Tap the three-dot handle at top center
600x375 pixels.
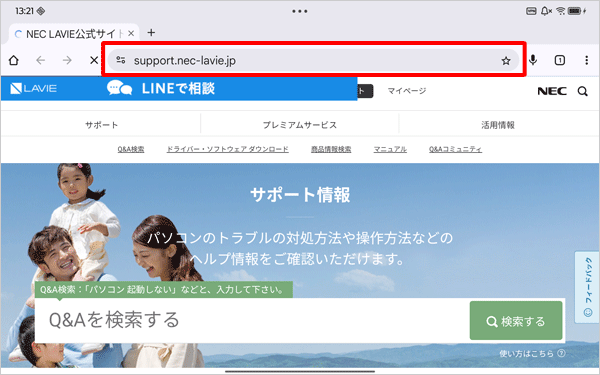tap(300, 11)
